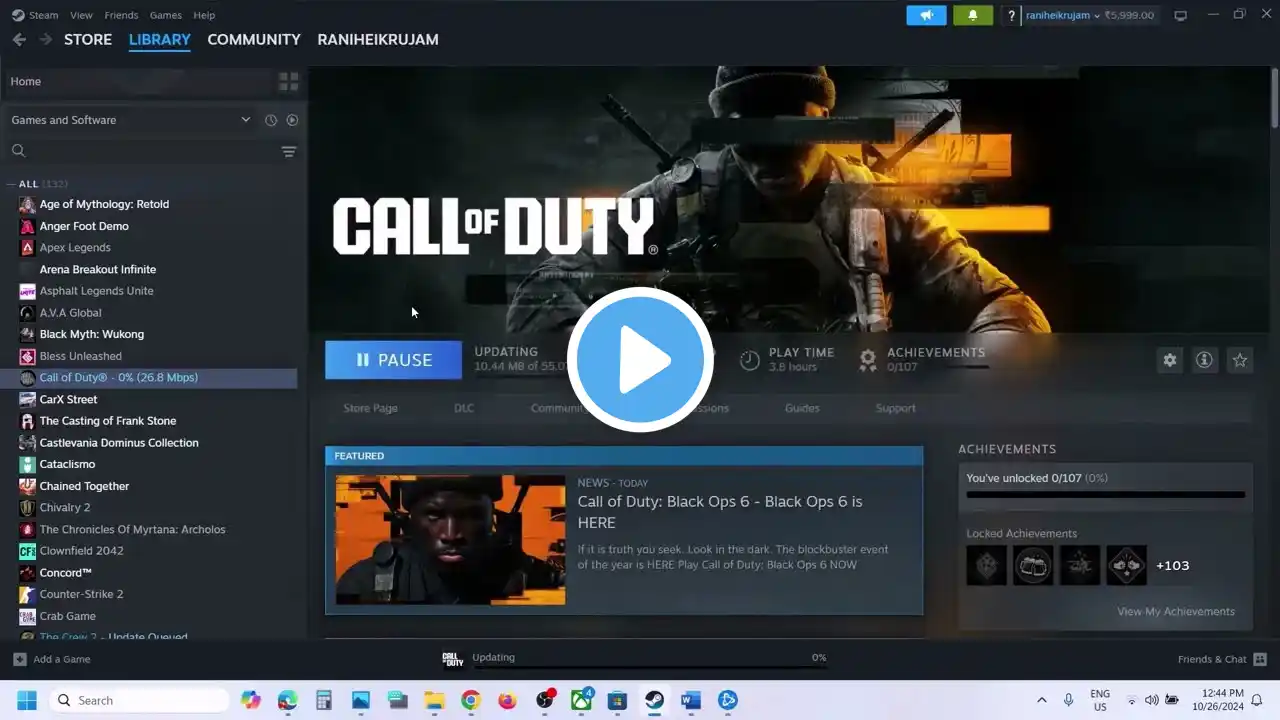
Task: Select Counter-Strike 2 in library
Action: [82, 594]
